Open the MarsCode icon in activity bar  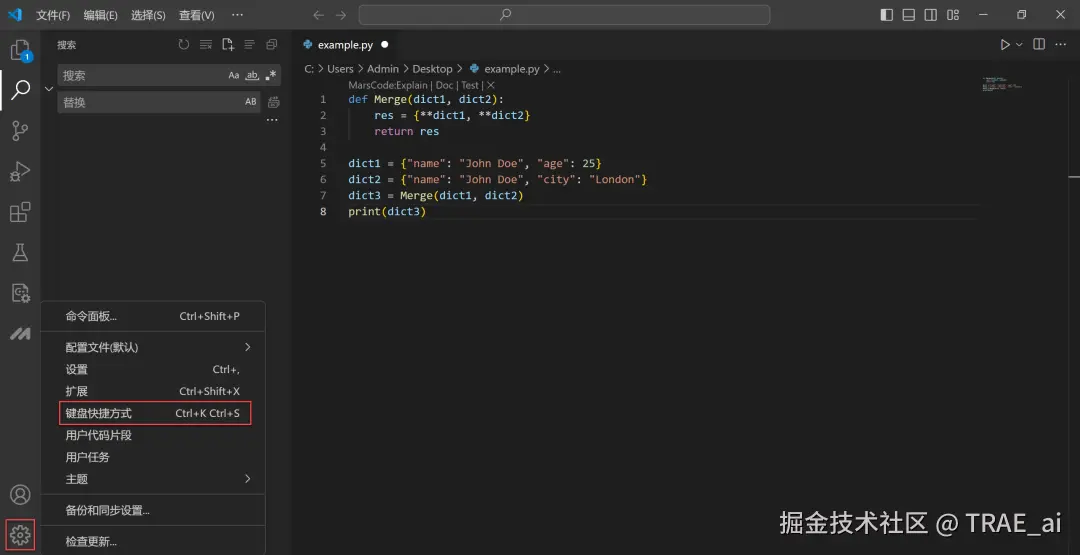point(20,334)
